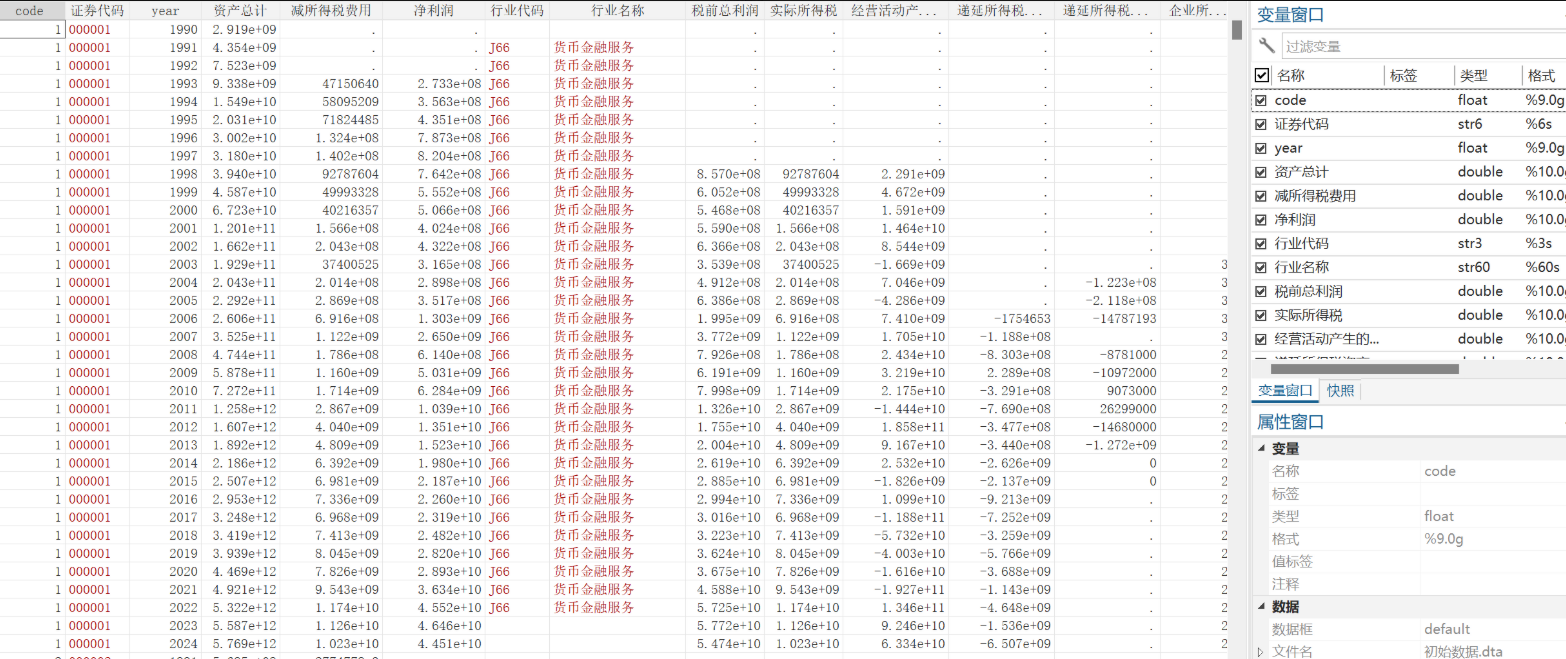Select the 企业所... column header in data grid
Image resolution: width=1566 pixels, height=659 pixels.
(x=1197, y=10)
